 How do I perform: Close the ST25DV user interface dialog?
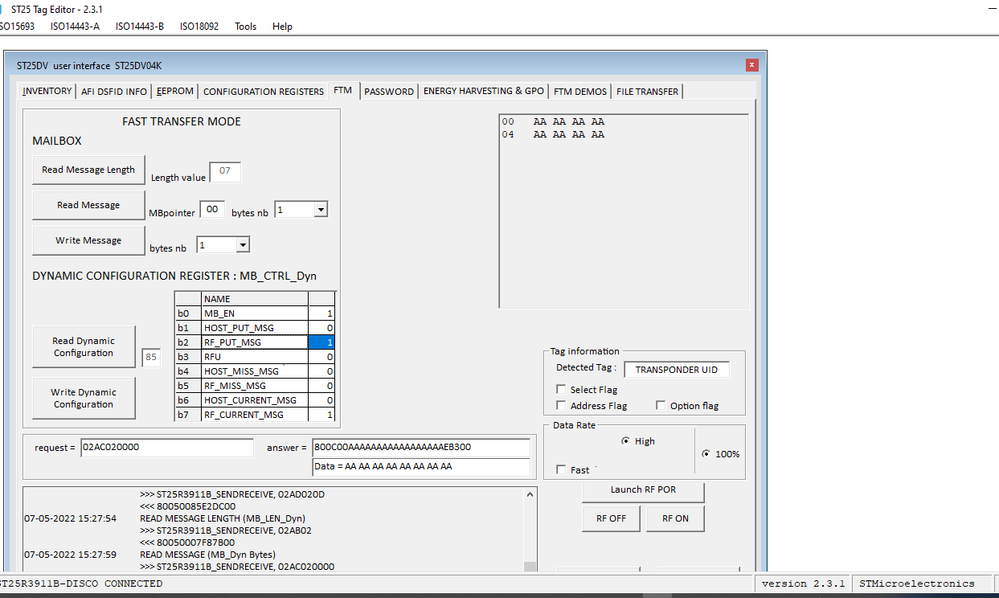click(x=752, y=65)
